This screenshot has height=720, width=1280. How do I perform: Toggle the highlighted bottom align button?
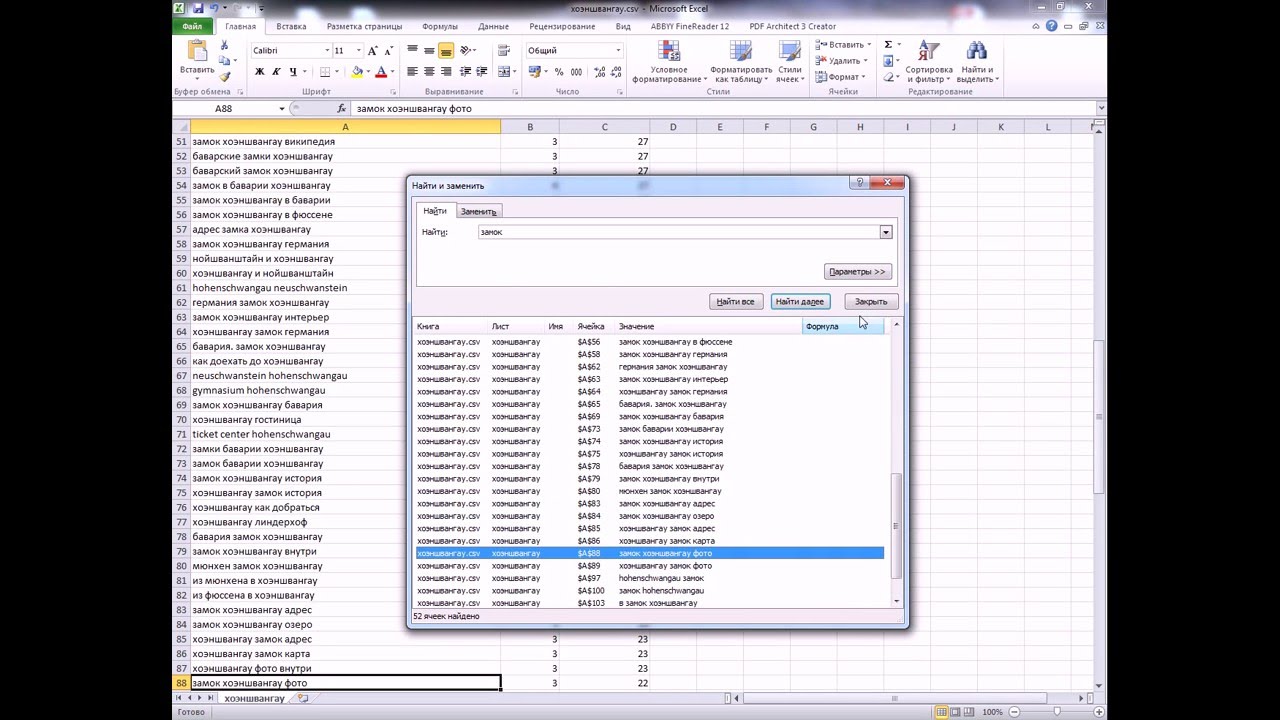[446, 50]
